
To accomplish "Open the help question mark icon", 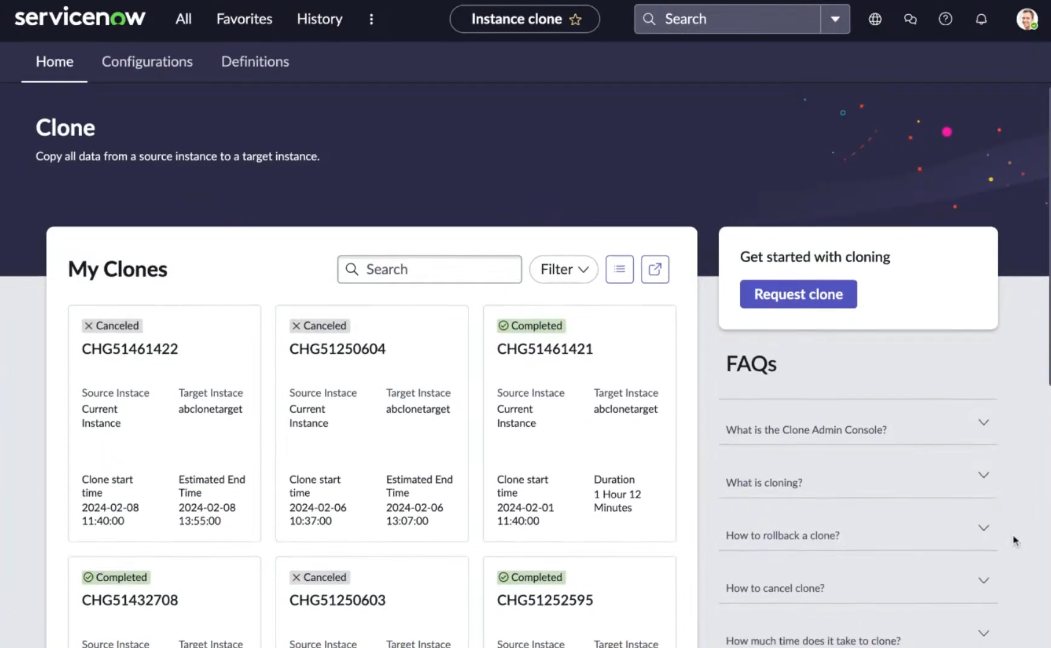I will (945, 19).
